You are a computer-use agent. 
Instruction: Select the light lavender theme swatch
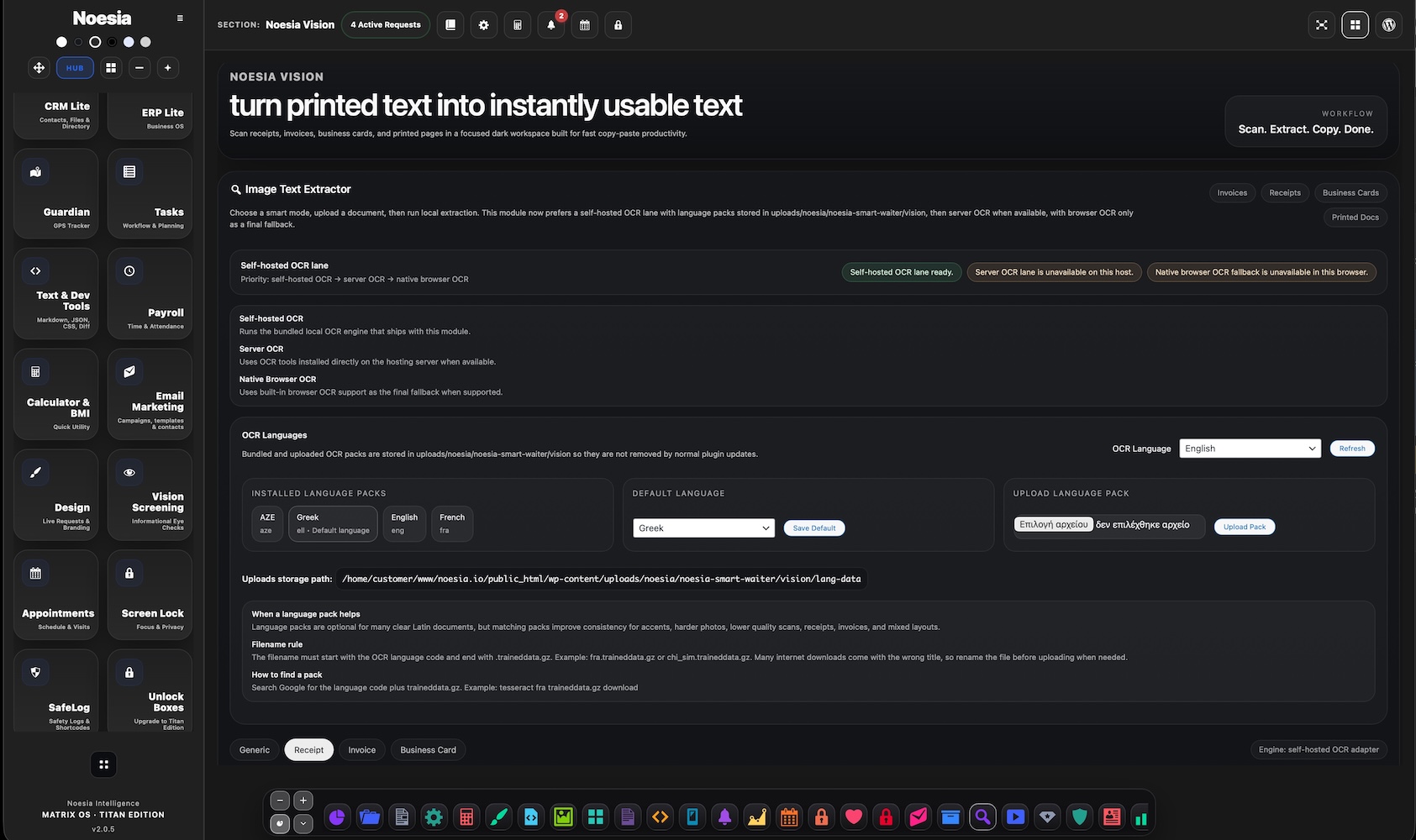[x=129, y=42]
